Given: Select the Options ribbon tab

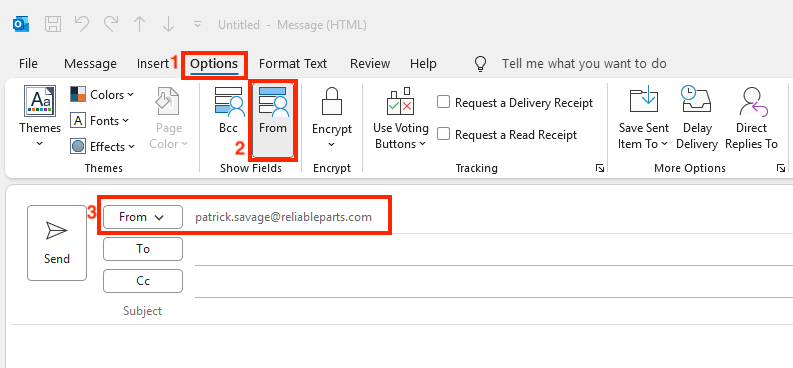Looking at the screenshot, I should pos(214,64).
